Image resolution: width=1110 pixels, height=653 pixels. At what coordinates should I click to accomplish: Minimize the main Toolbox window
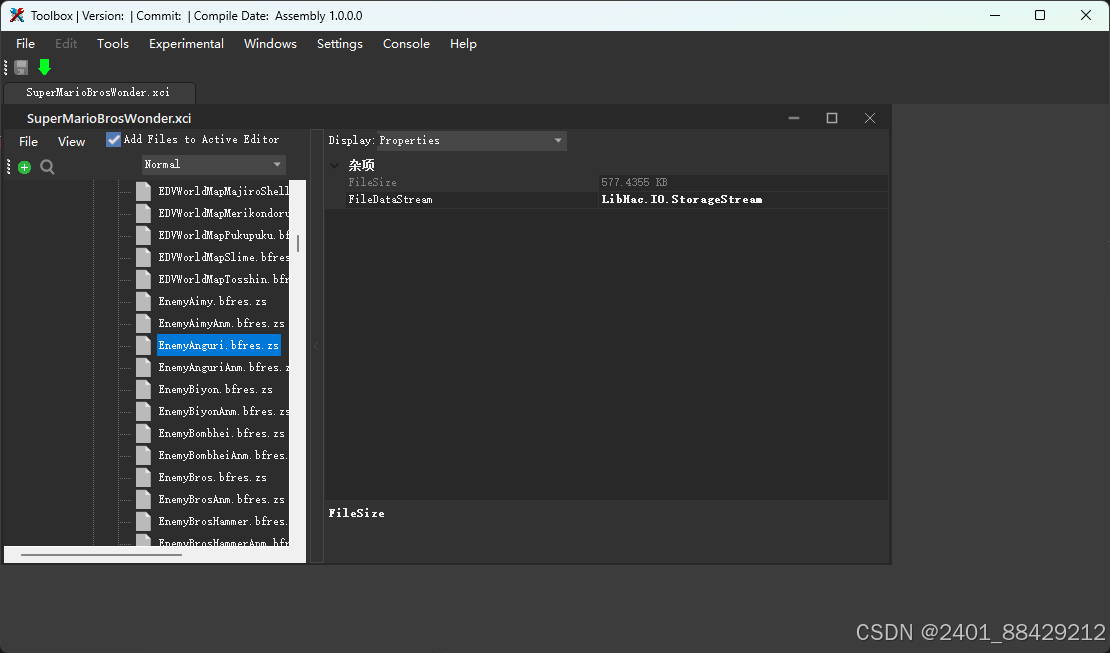[995, 15]
